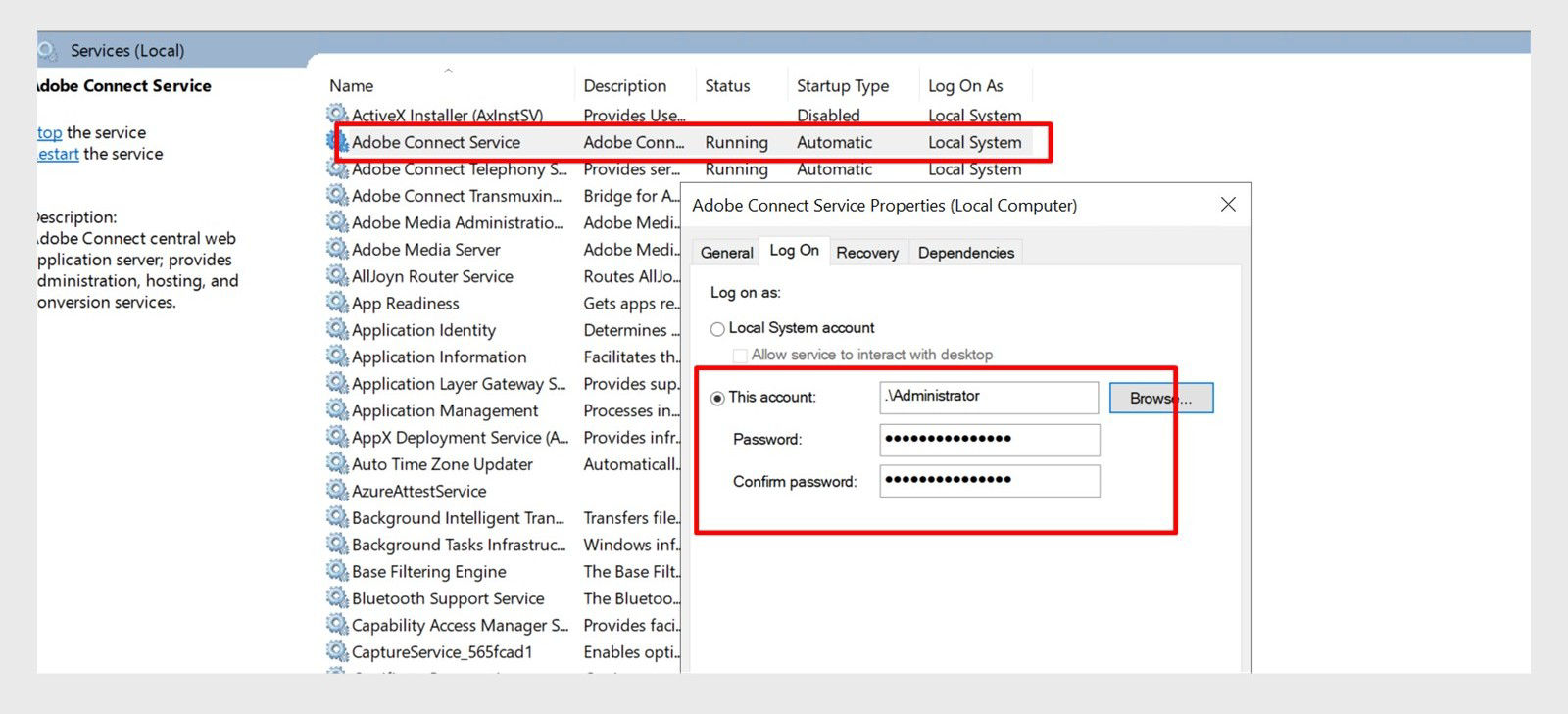Click the Browse button

(x=1161, y=398)
